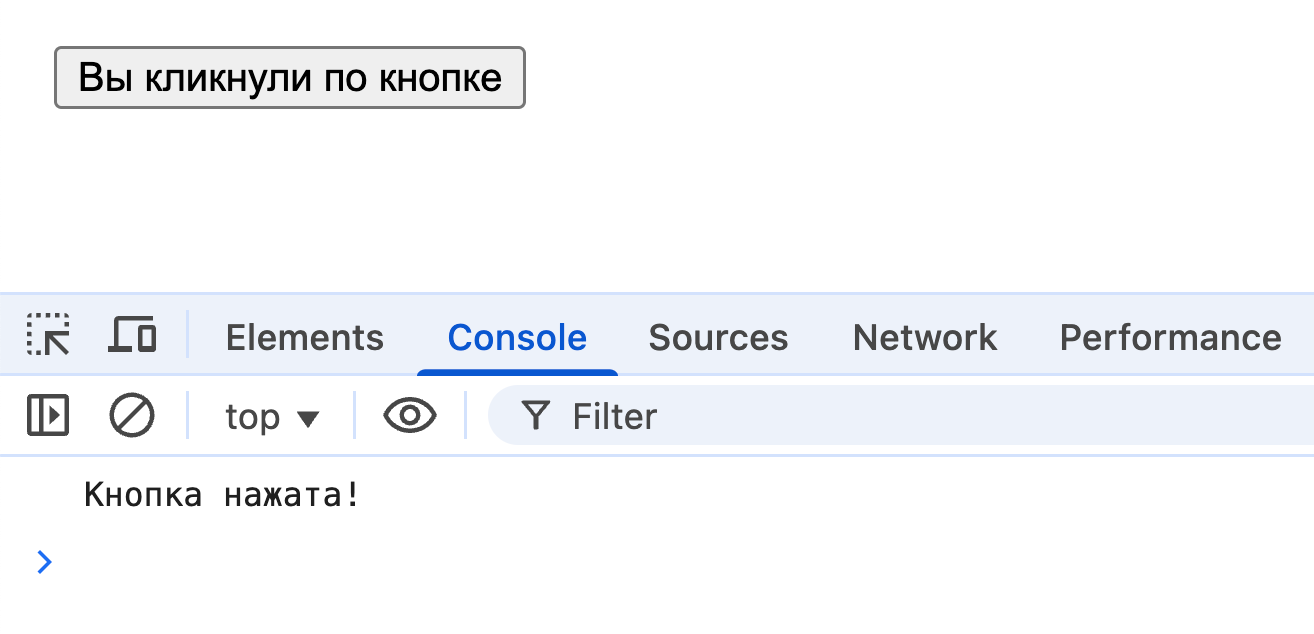Click the Кнопка нажата! log message

[221, 495]
